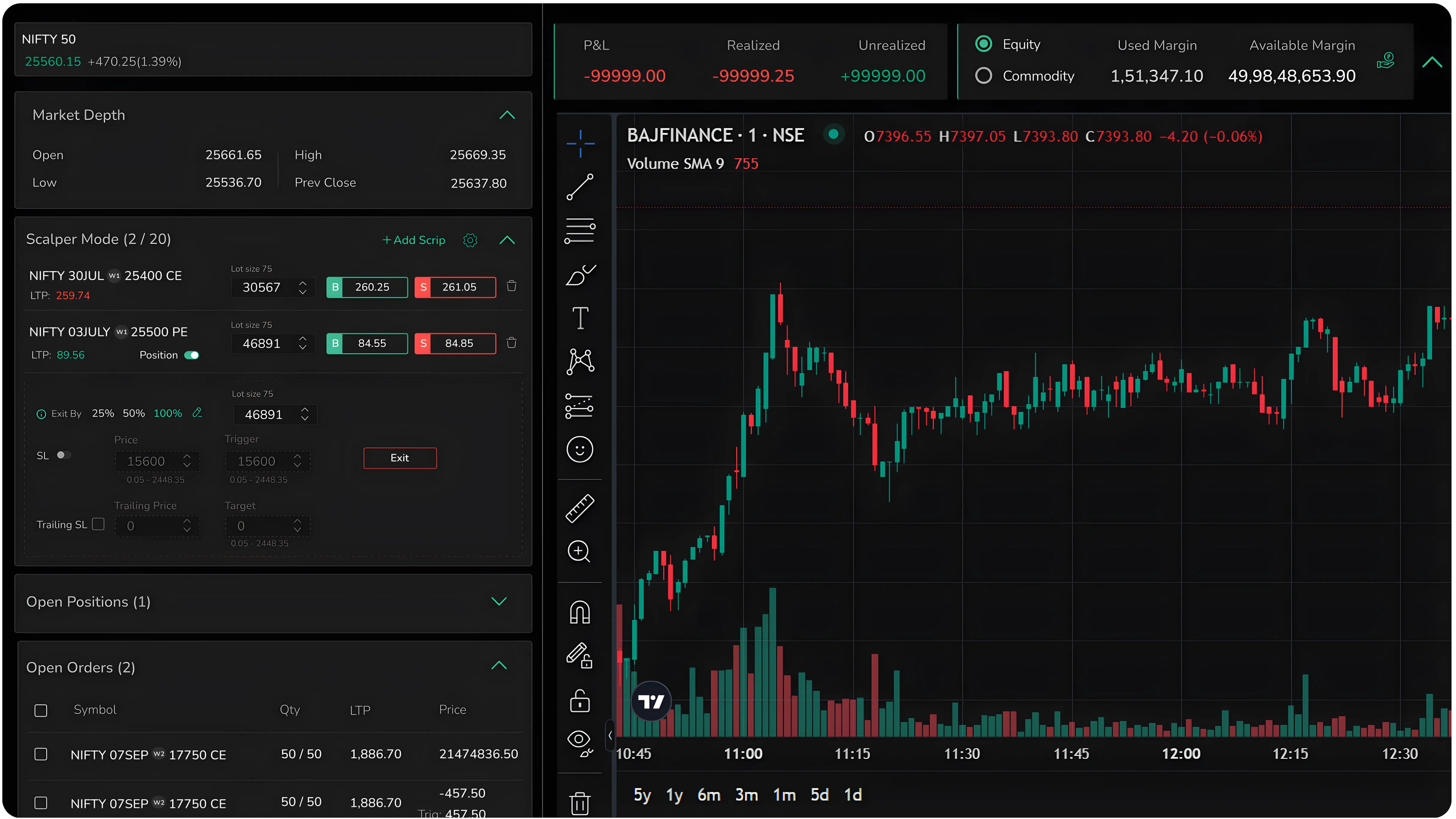Toggle the Position switch off

(192, 355)
